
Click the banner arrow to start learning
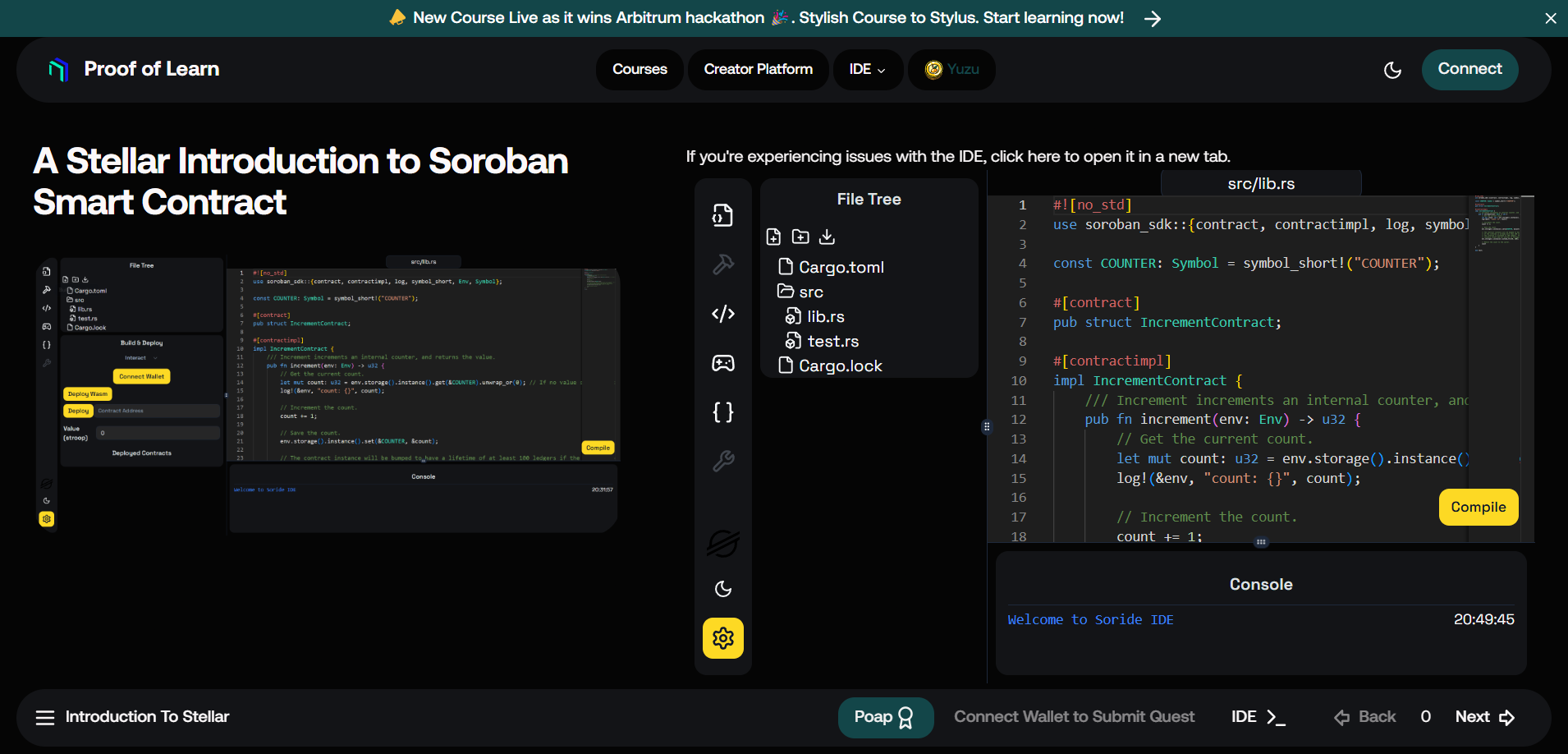pos(1153,18)
